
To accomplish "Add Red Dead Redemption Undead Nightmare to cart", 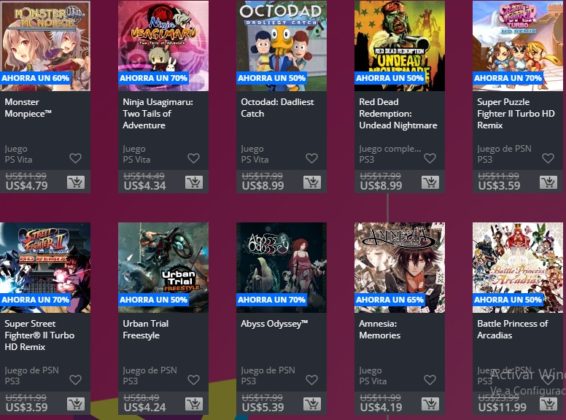I will pos(430,183).
